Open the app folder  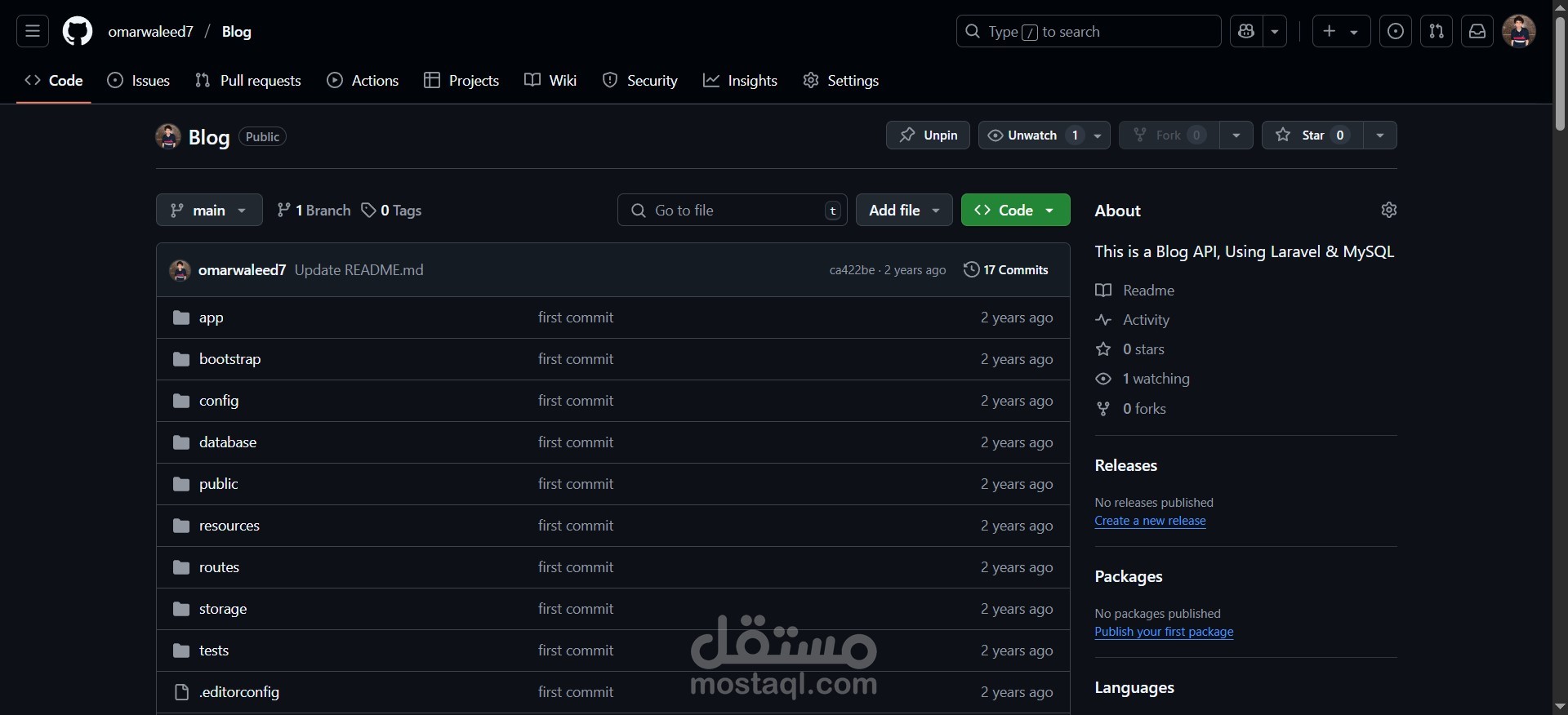pyautogui.click(x=212, y=318)
